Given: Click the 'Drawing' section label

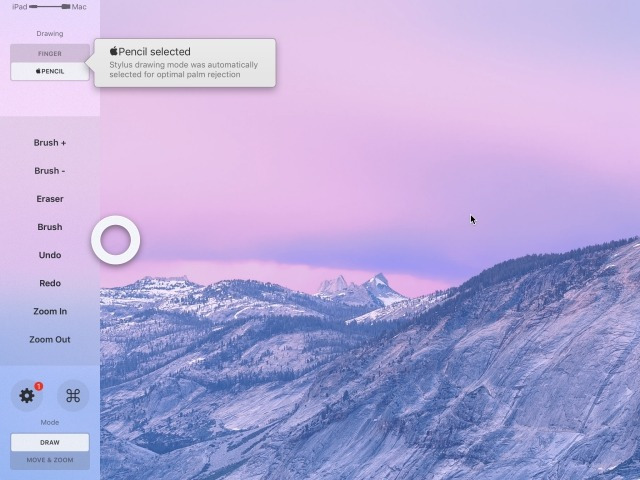Looking at the screenshot, I should click(x=50, y=34).
